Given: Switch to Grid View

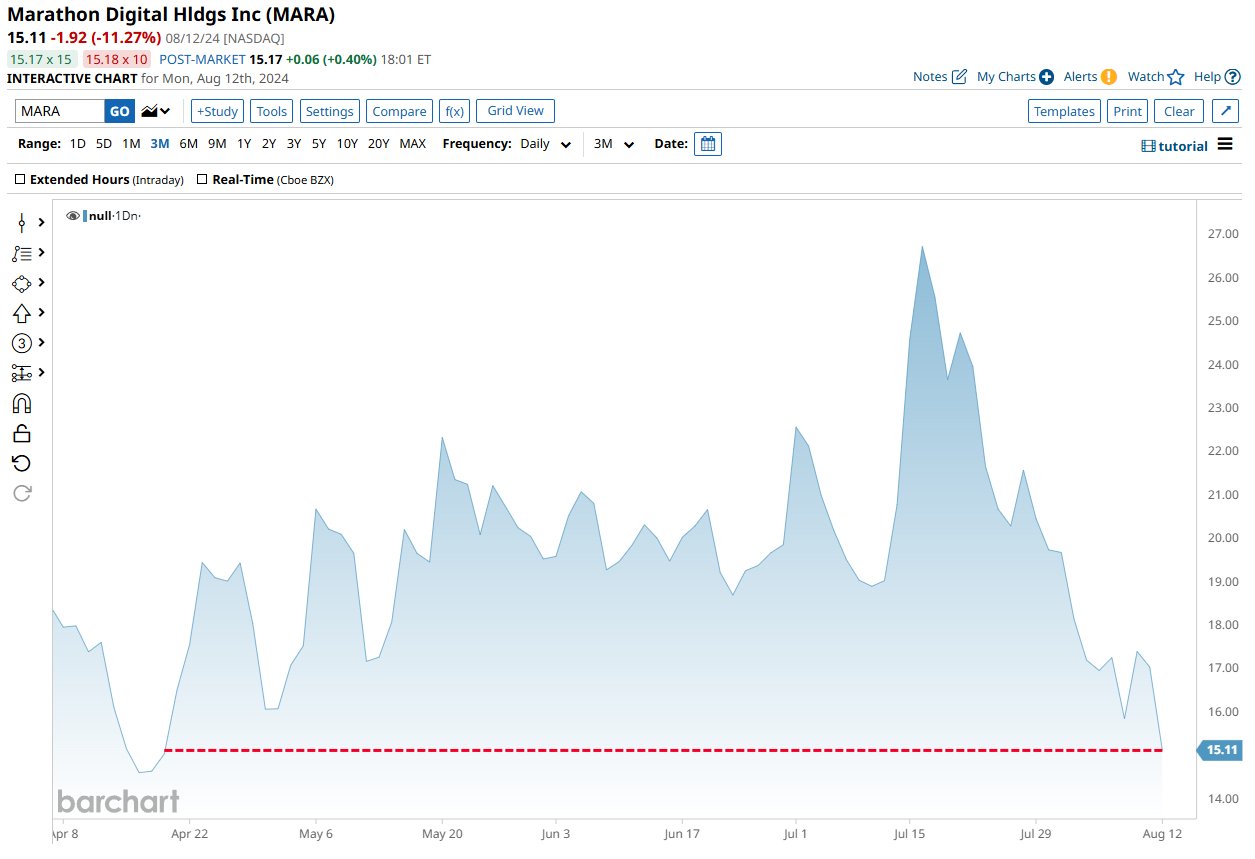Looking at the screenshot, I should pyautogui.click(x=515, y=111).
